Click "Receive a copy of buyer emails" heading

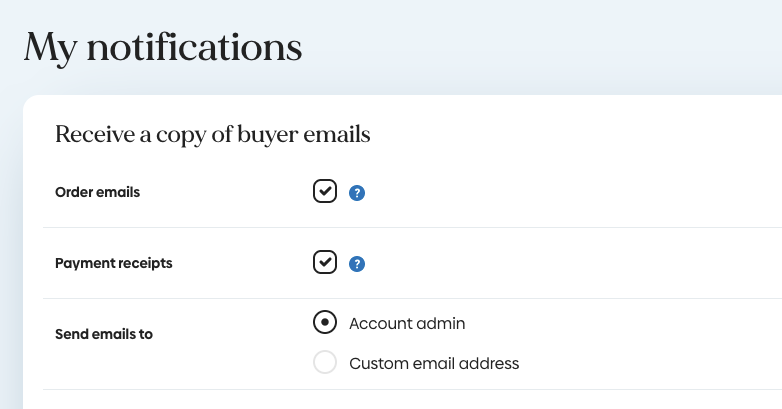coord(212,134)
